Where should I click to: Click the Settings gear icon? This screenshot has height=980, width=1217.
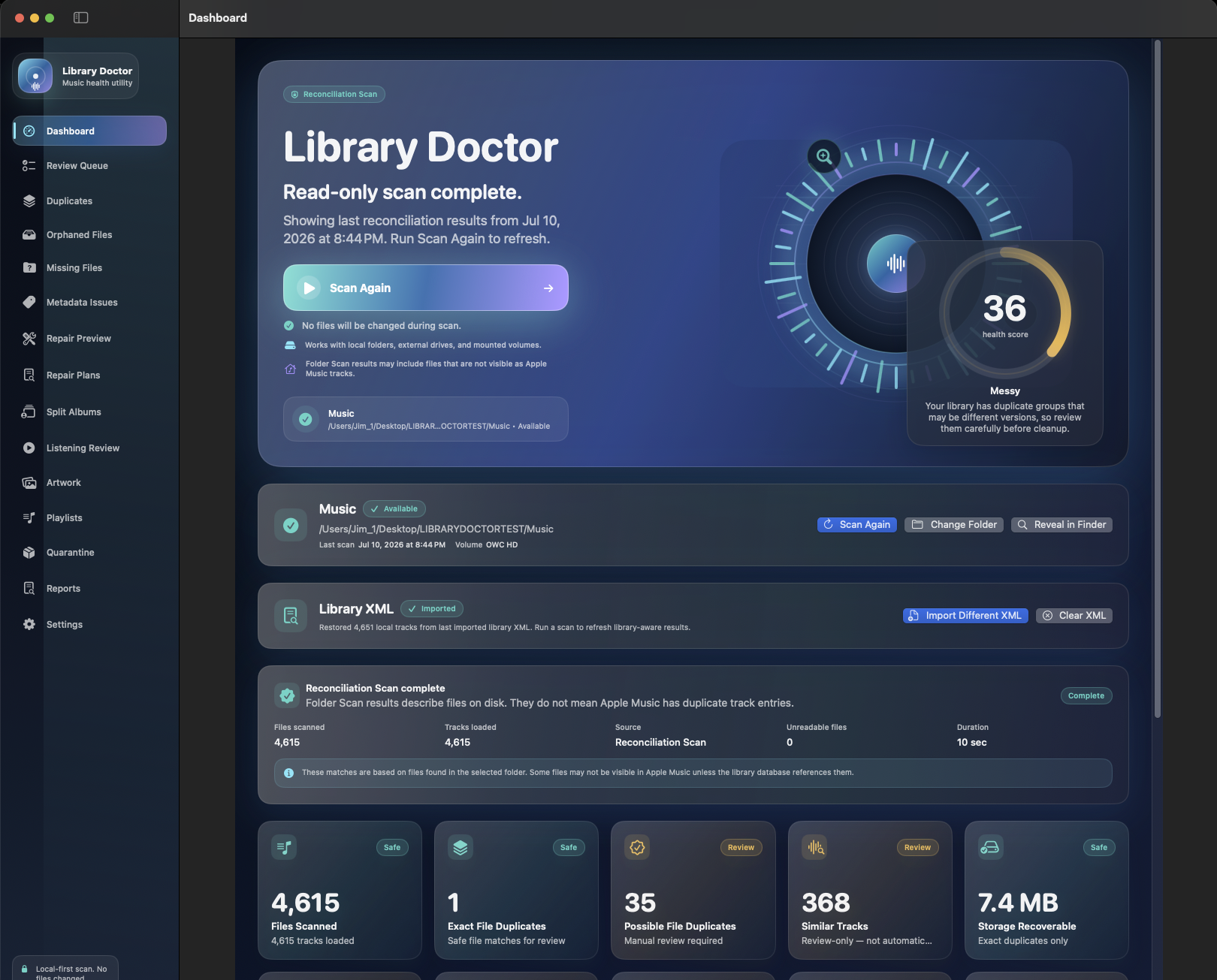point(29,624)
